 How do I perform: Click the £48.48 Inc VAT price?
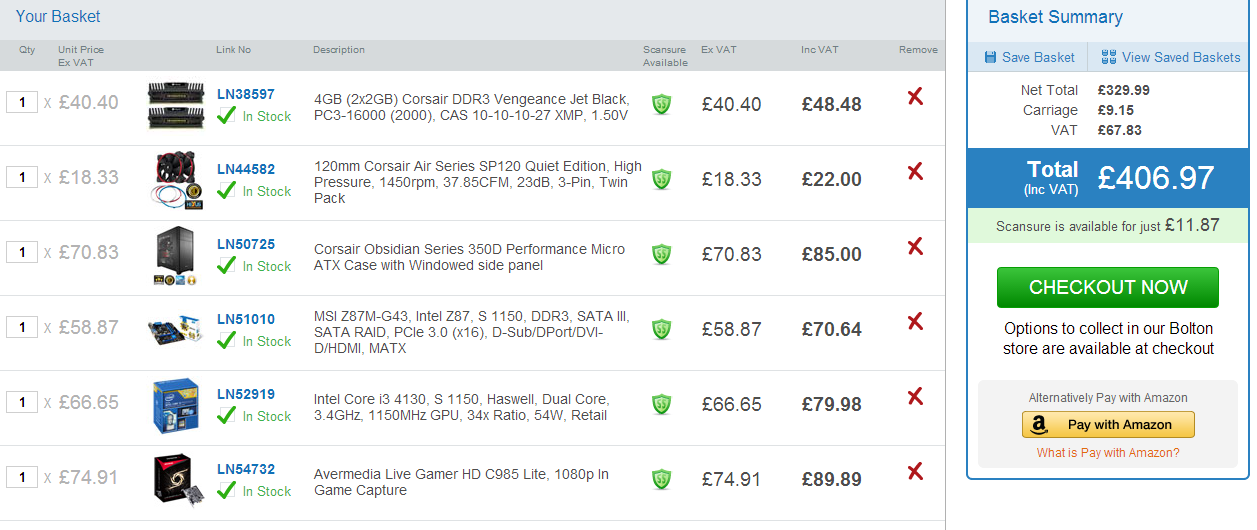pyautogui.click(x=831, y=104)
